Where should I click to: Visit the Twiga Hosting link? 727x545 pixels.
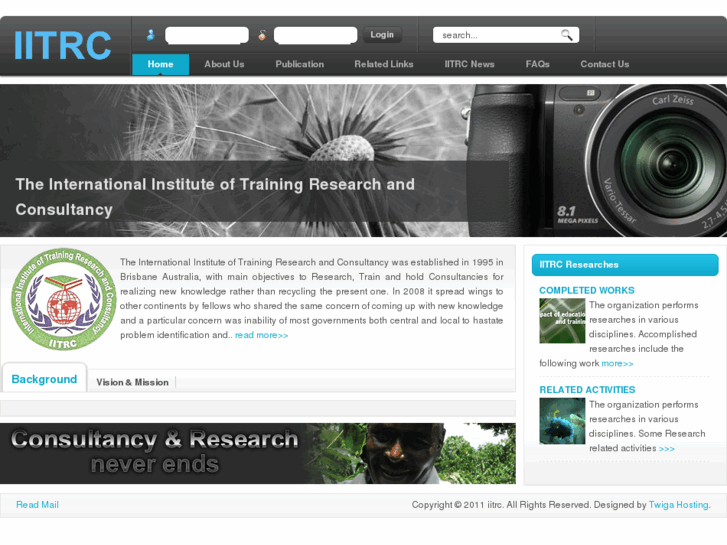(x=679, y=505)
